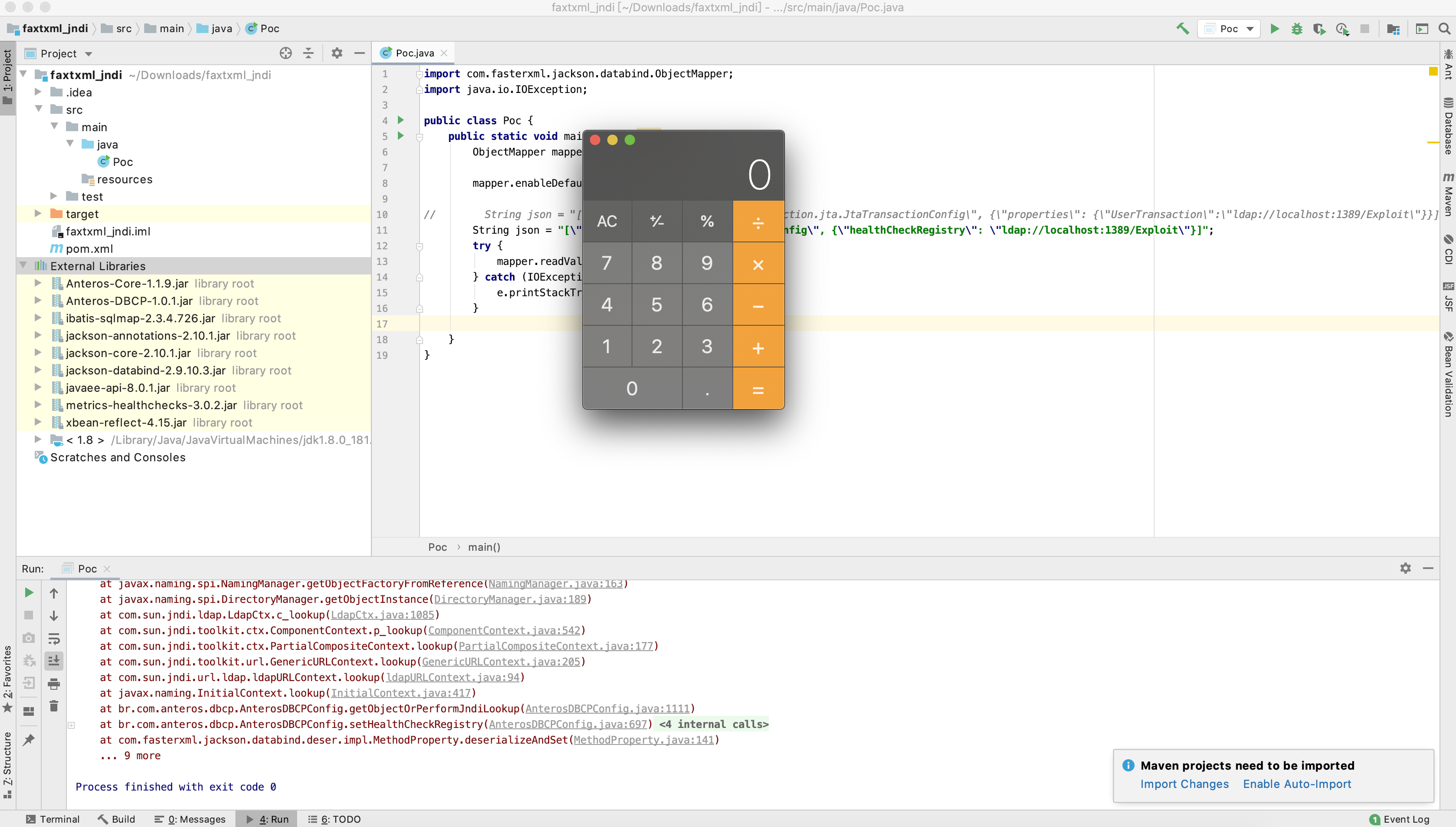This screenshot has width=1456, height=827.
Task: Open Search Everywhere magnifier icon
Action: tap(1444, 28)
